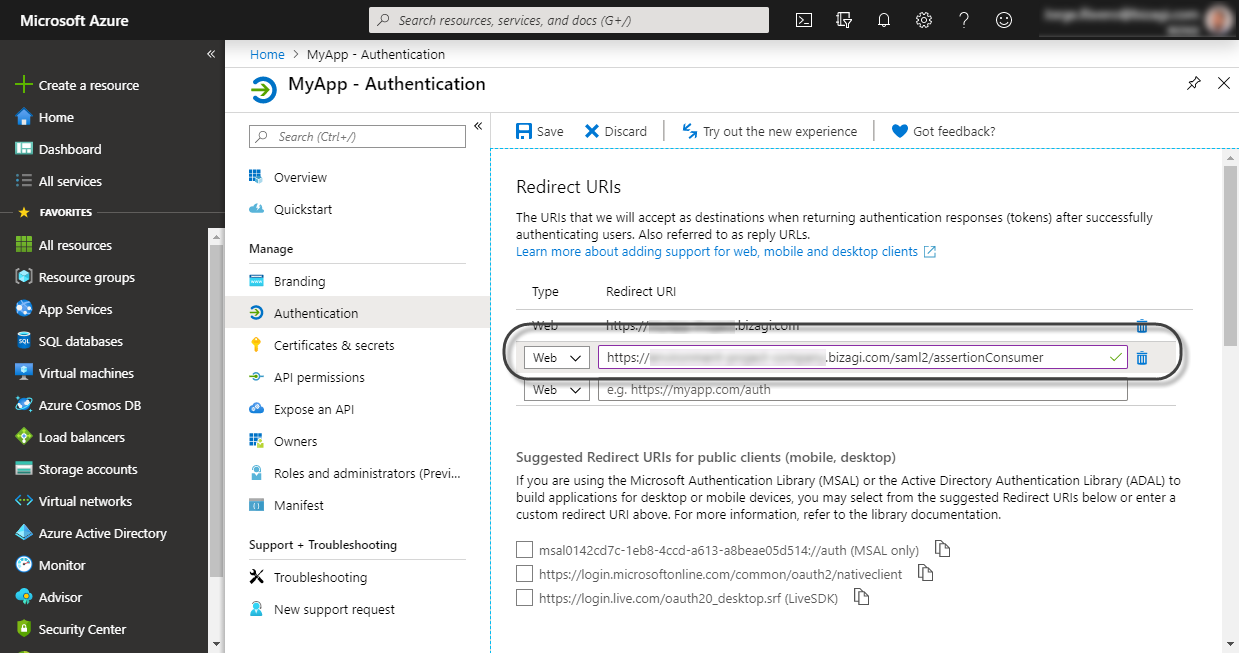Click the empty new redirect URI field
Screen dimensions: 1239x653
[862, 390]
